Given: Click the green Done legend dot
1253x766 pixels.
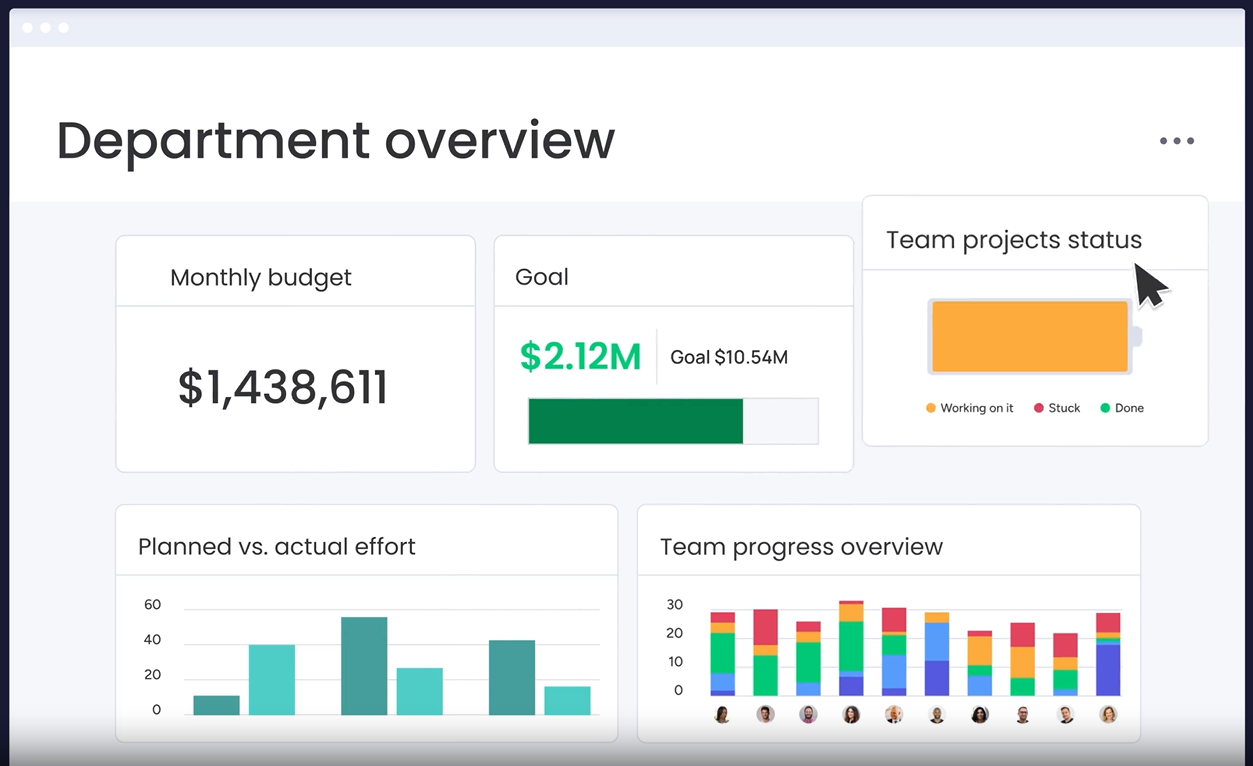Looking at the screenshot, I should [x=1105, y=408].
